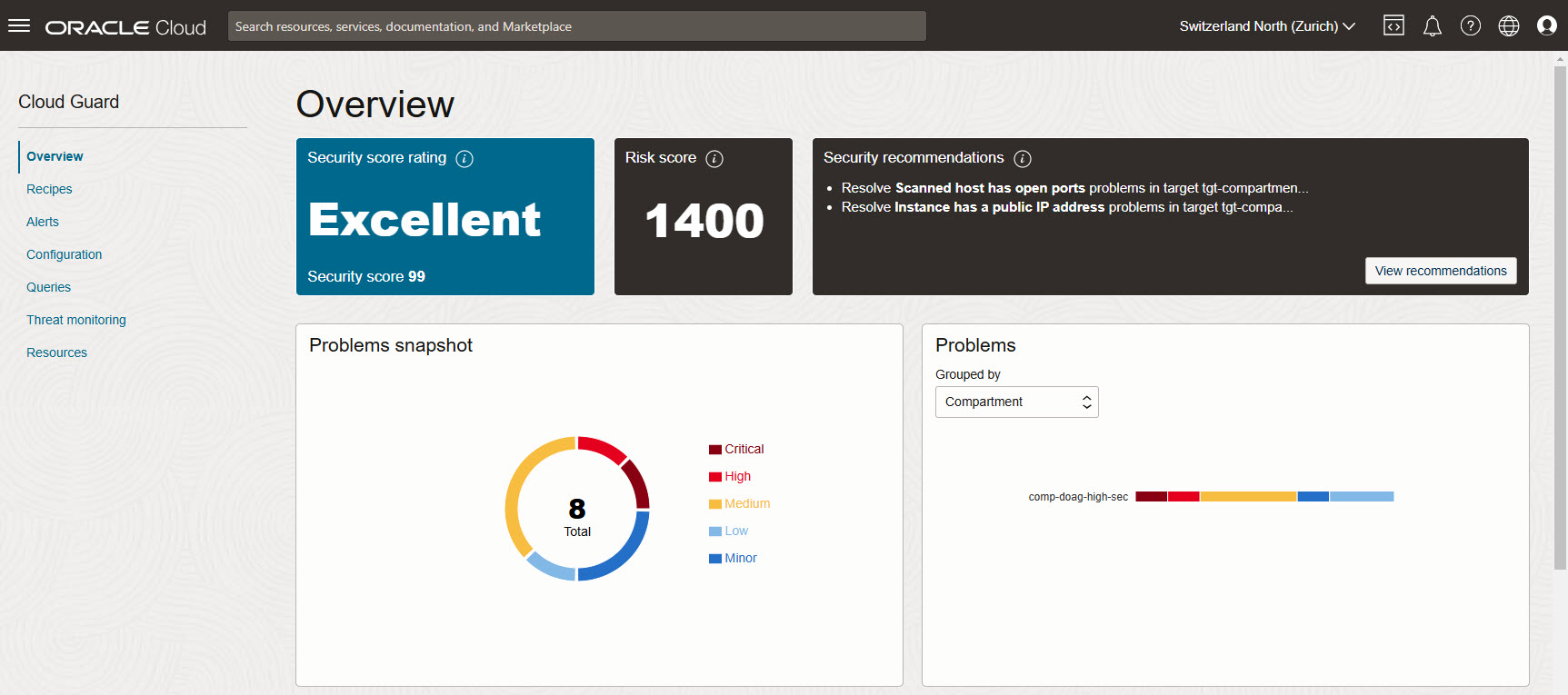Viewport: 1568px width, 695px height.
Task: Open the Grouped by Compartment dropdown
Action: click(1017, 402)
